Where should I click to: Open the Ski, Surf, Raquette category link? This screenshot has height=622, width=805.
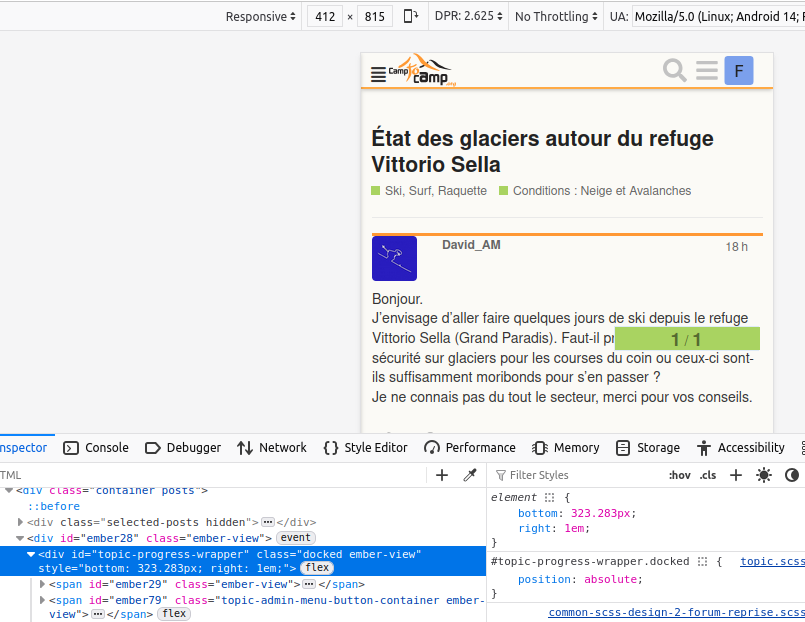click(x=435, y=191)
